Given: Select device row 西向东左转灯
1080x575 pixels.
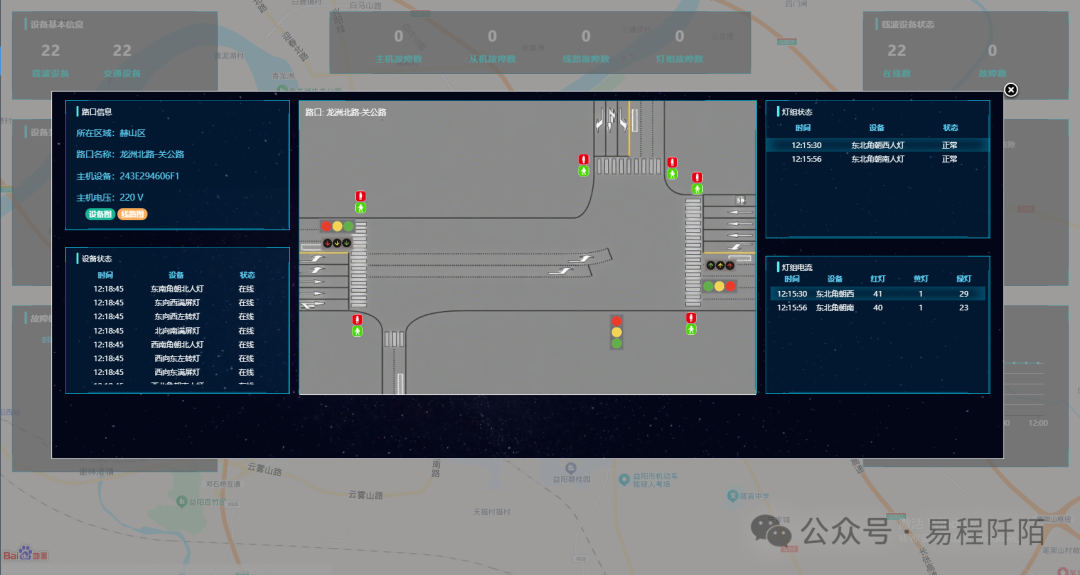Looking at the screenshot, I should click(177, 359).
